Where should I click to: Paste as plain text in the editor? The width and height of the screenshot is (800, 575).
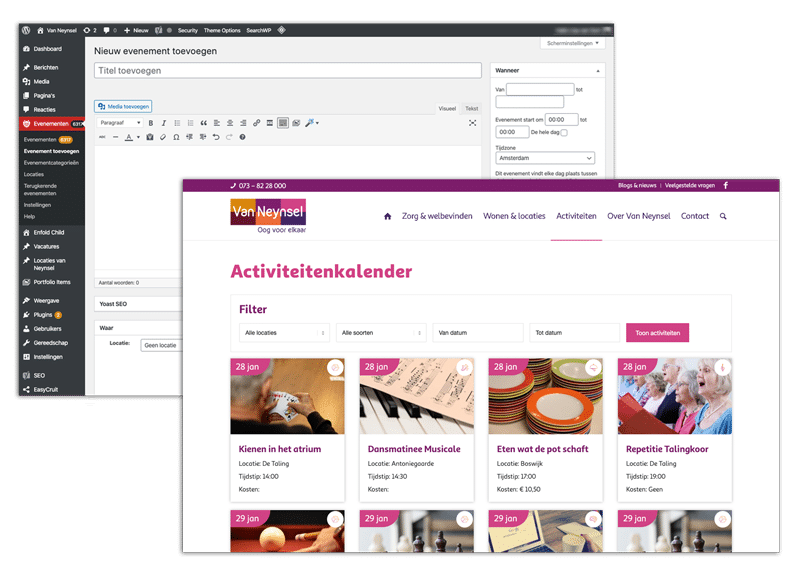click(x=150, y=137)
